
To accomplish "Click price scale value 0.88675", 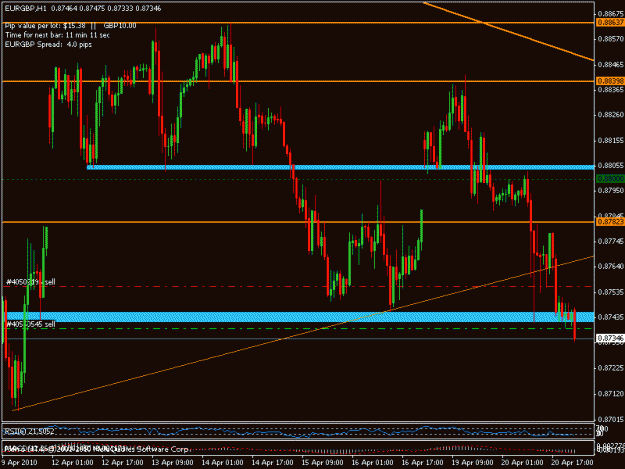I will tap(610, 14).
